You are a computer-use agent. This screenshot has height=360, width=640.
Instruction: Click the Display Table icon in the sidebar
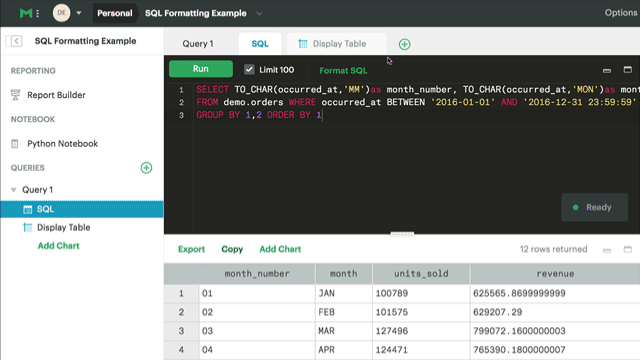tap(27, 227)
